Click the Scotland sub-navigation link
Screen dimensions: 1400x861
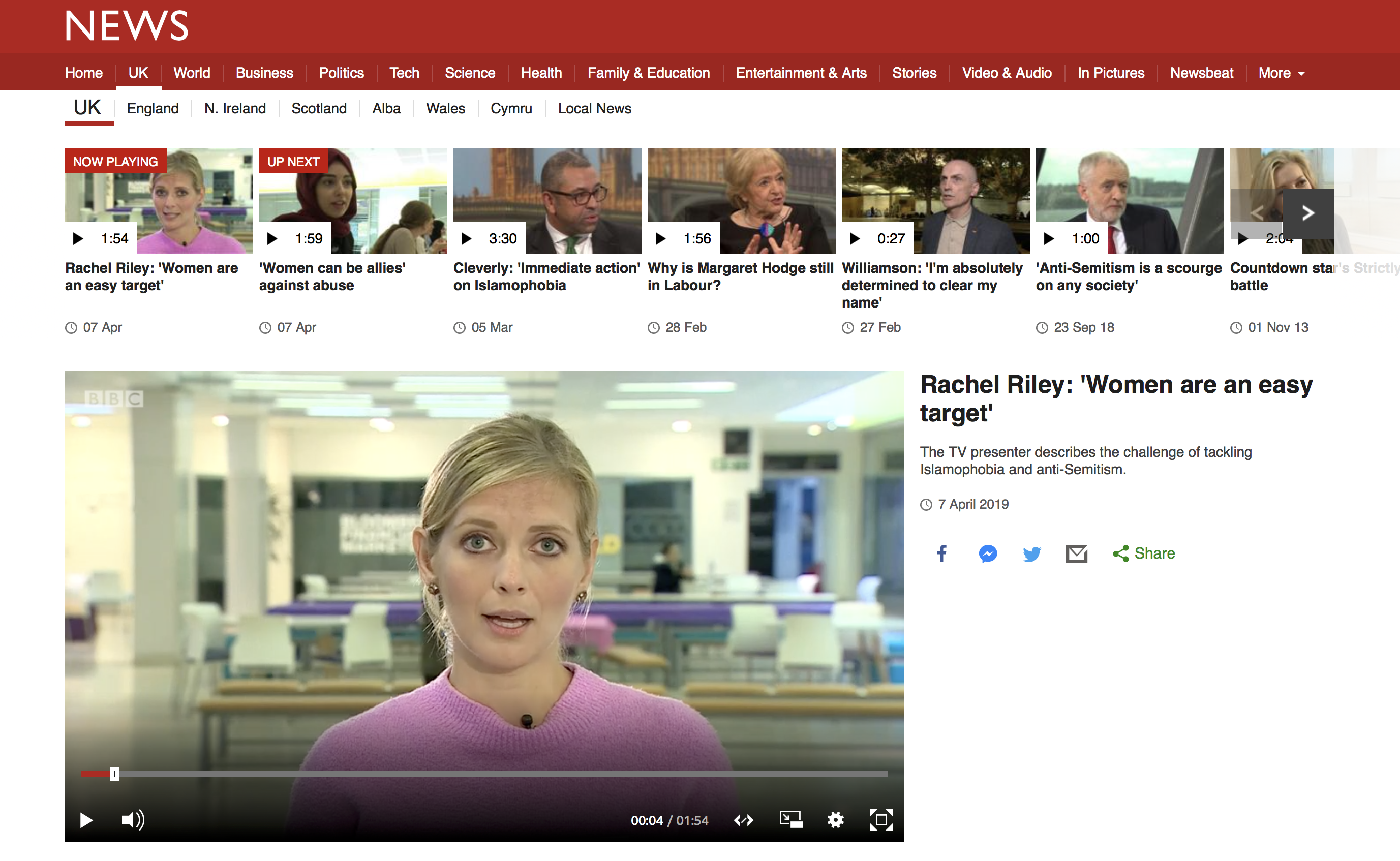319,108
